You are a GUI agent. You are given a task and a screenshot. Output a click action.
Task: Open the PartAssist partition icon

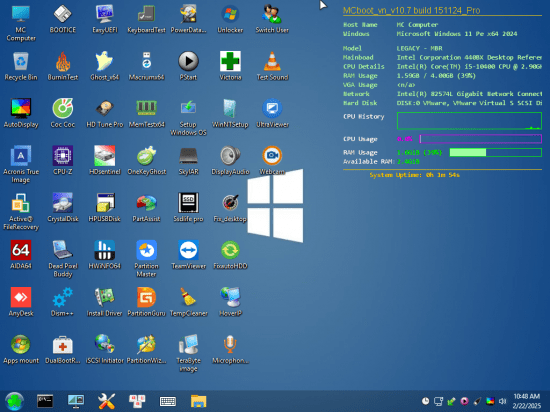(x=146, y=207)
